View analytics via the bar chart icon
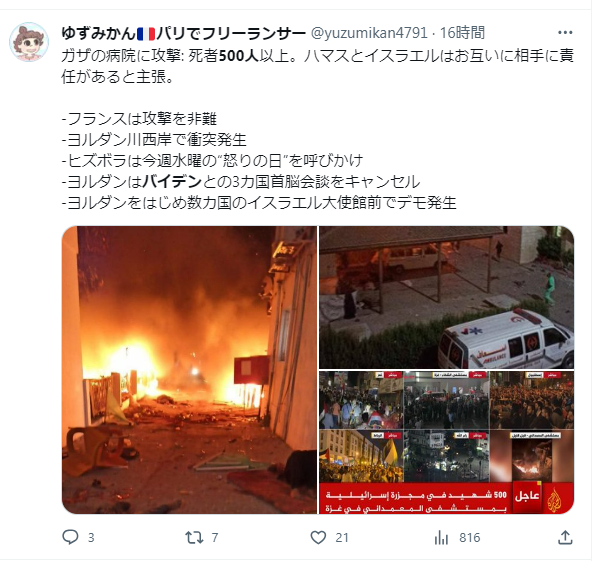Image resolution: width=609 pixels, height=561 pixels. [x=441, y=538]
